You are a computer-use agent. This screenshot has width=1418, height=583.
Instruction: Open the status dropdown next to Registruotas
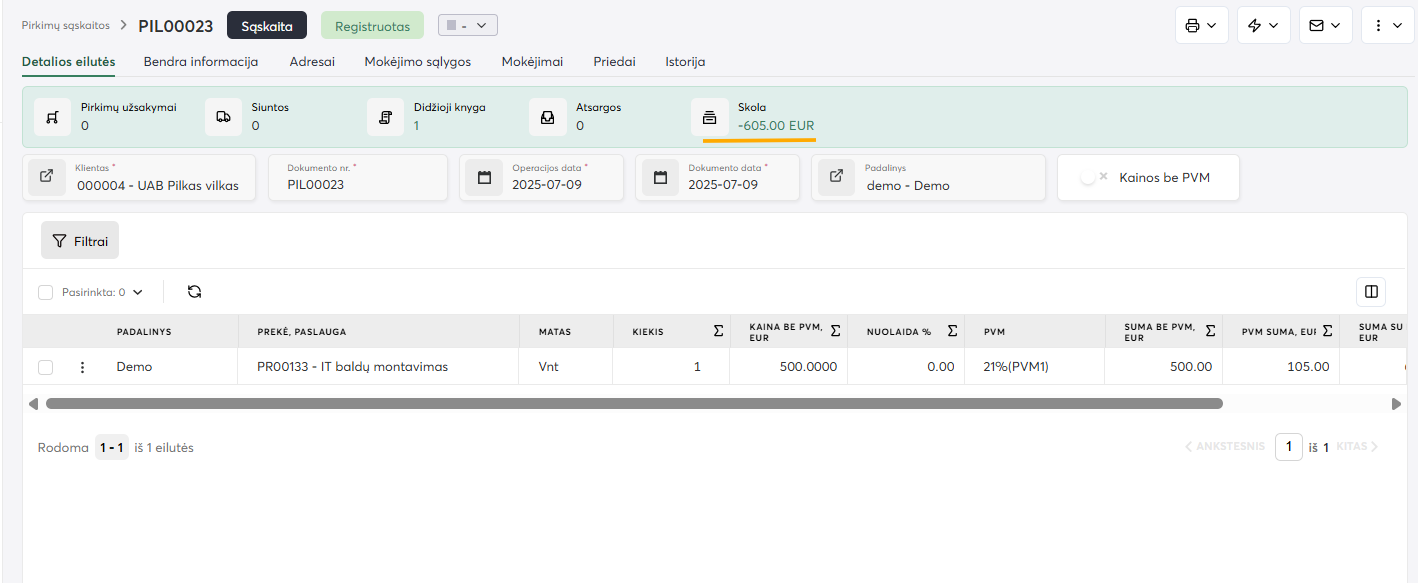pyautogui.click(x=467, y=25)
